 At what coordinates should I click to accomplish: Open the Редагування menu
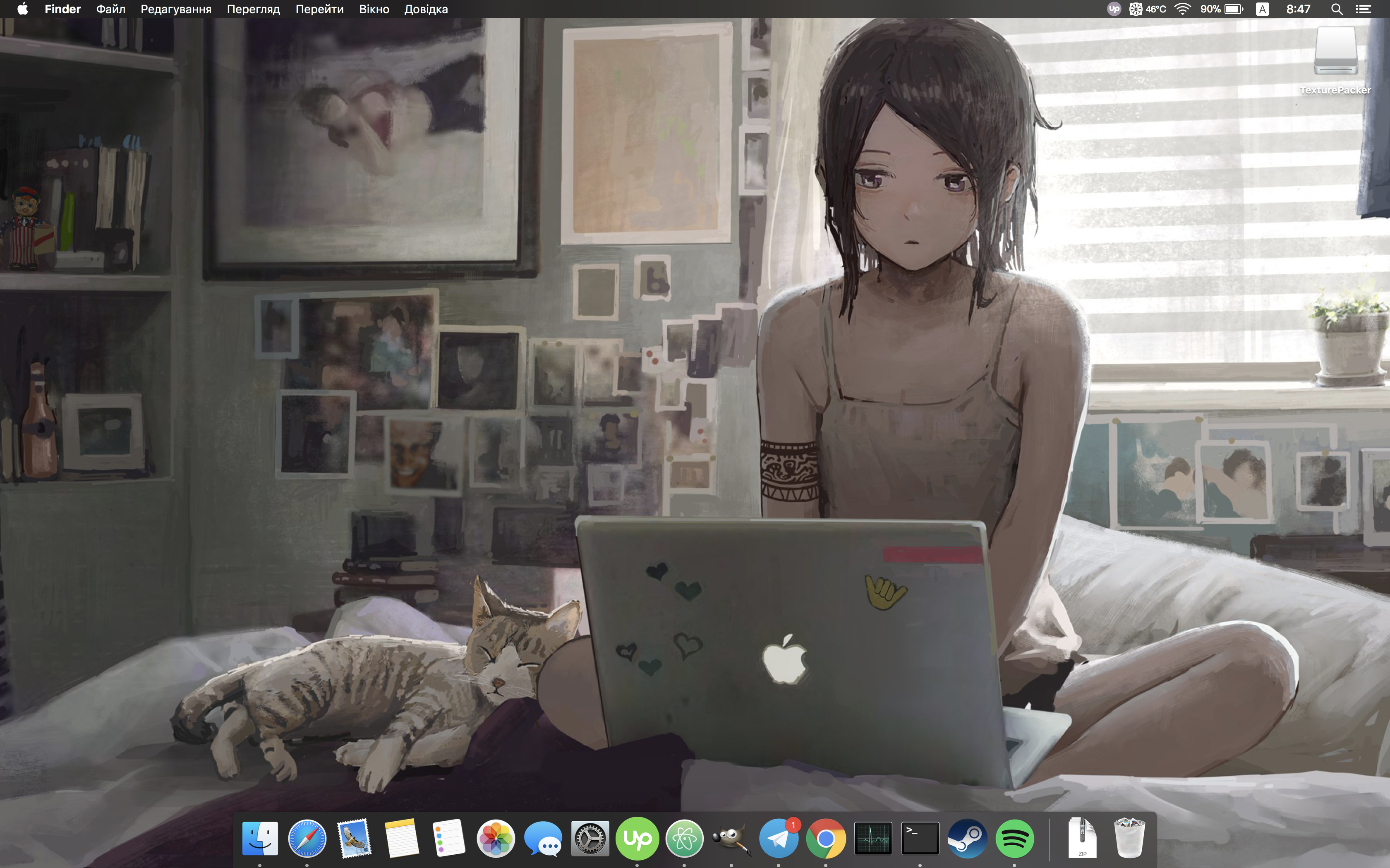coord(176,9)
